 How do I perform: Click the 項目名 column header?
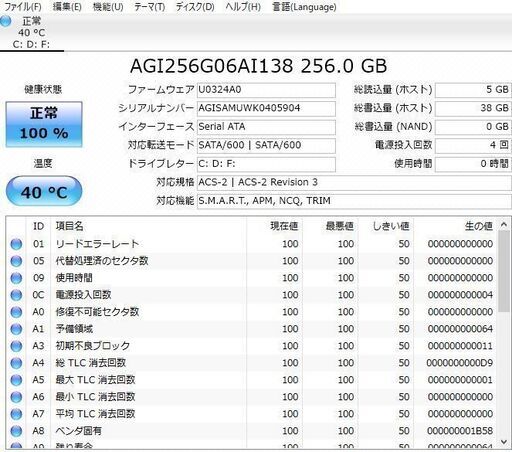coord(148,226)
